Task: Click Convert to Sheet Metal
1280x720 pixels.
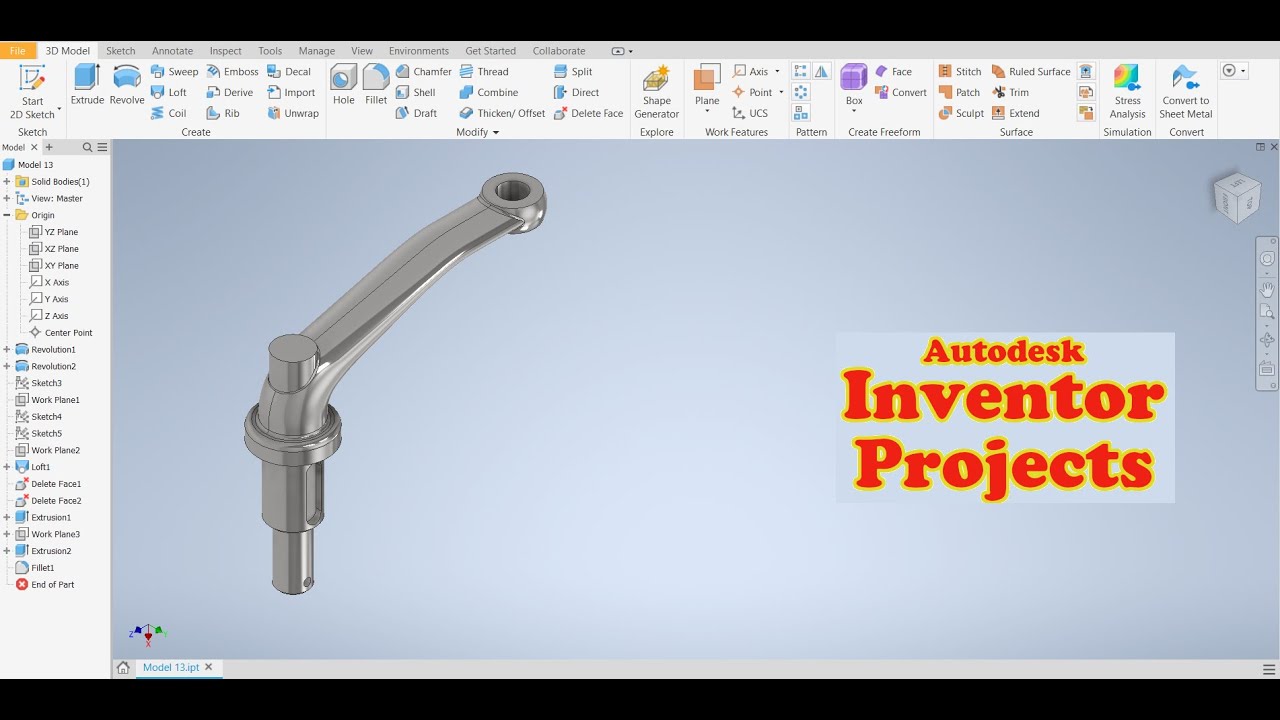Action: [x=1186, y=92]
